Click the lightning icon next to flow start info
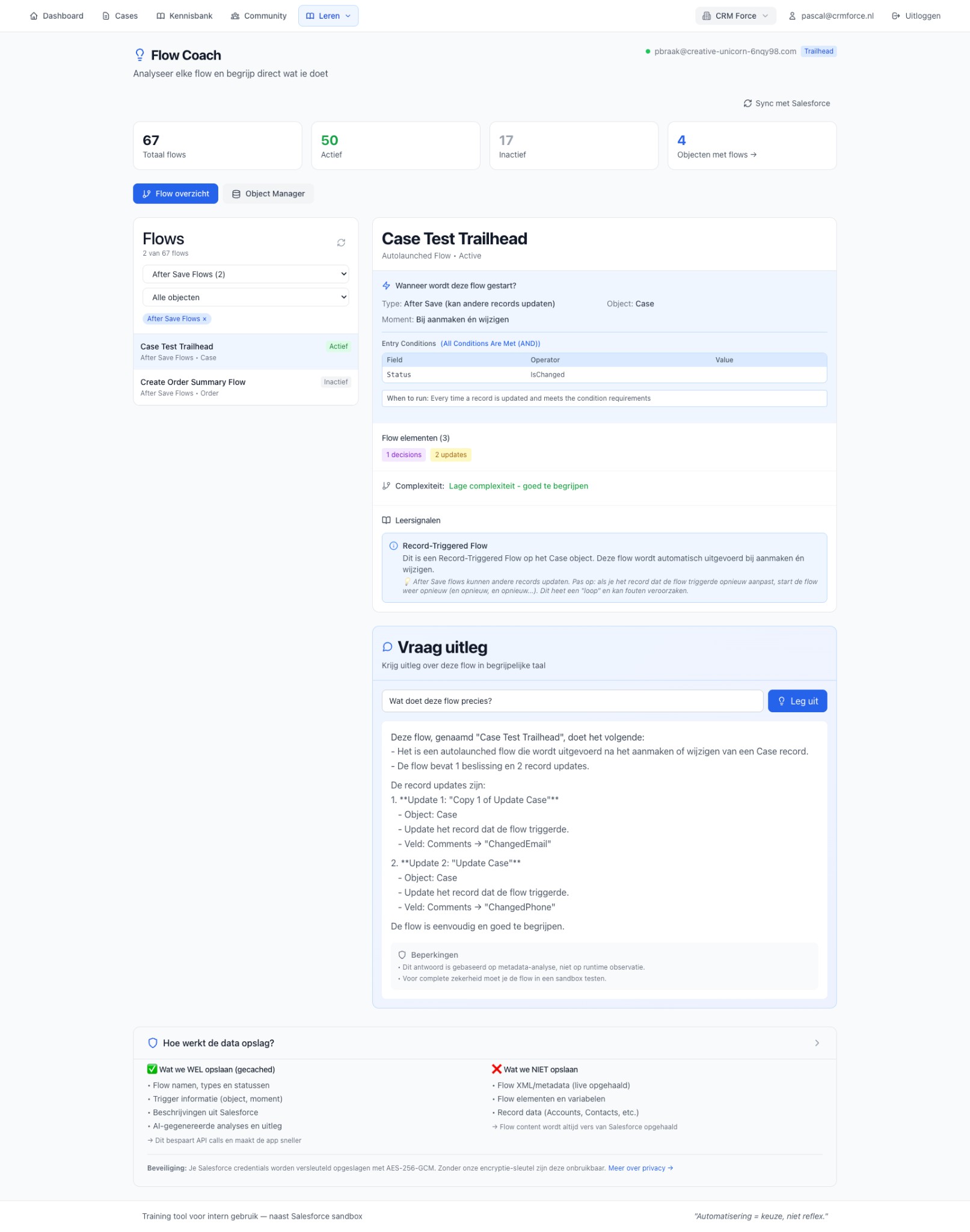 387,286
